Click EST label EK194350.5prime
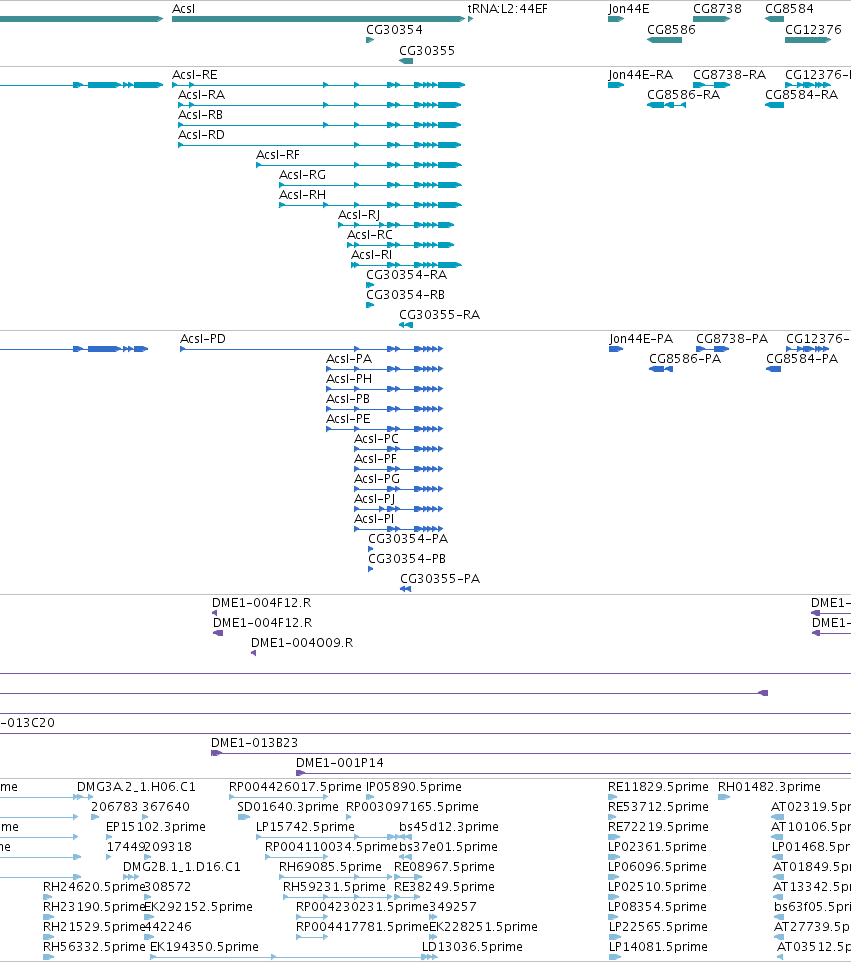Viewport: 851px width, 962px height. 204,947
